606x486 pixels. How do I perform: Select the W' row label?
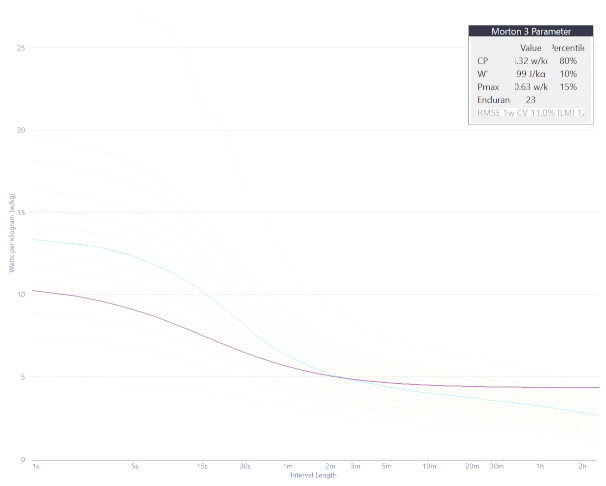click(x=482, y=74)
